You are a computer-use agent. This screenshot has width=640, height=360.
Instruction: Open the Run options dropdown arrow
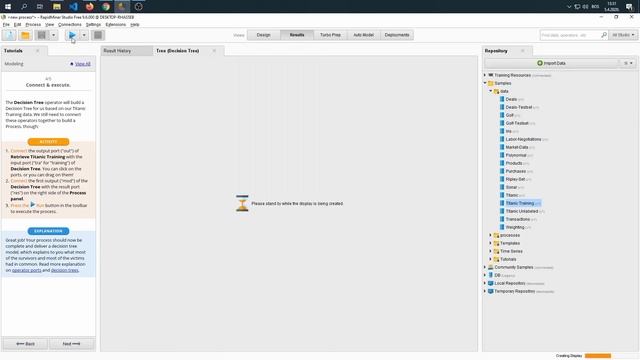pyautogui.click(x=84, y=35)
